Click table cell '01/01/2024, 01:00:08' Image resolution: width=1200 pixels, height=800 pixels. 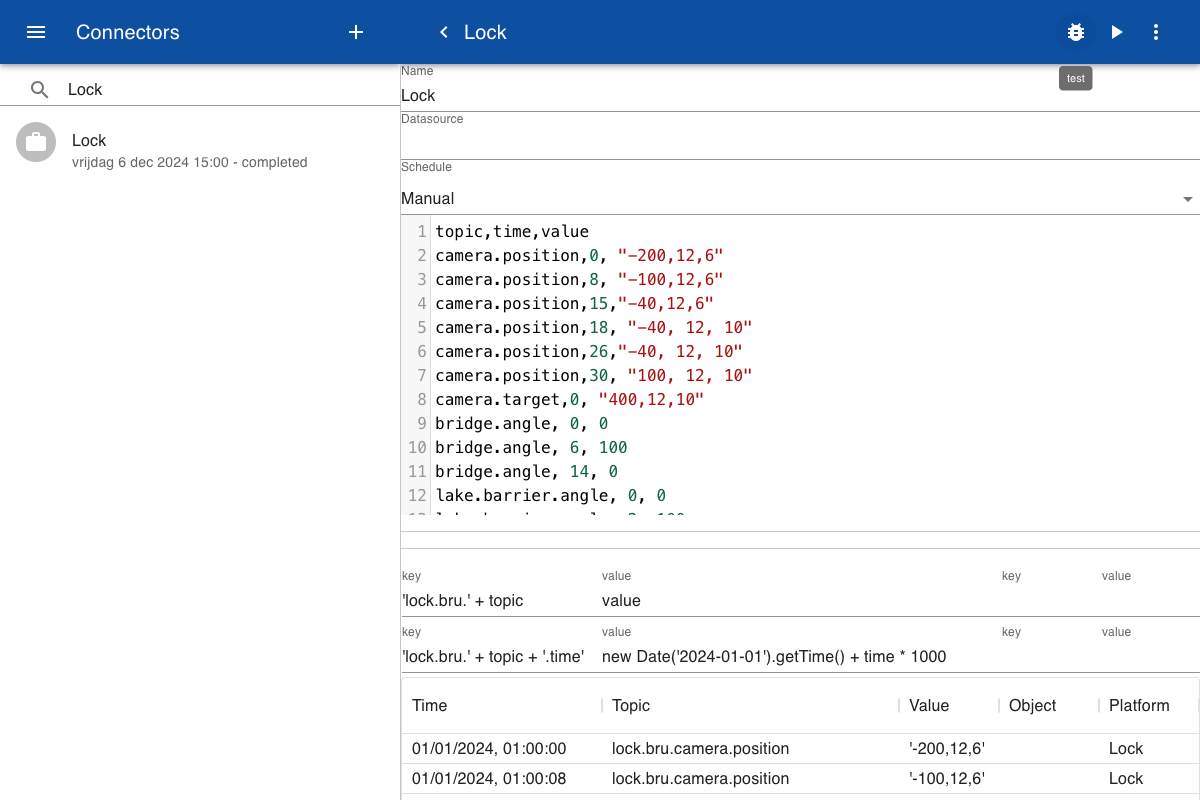489,778
